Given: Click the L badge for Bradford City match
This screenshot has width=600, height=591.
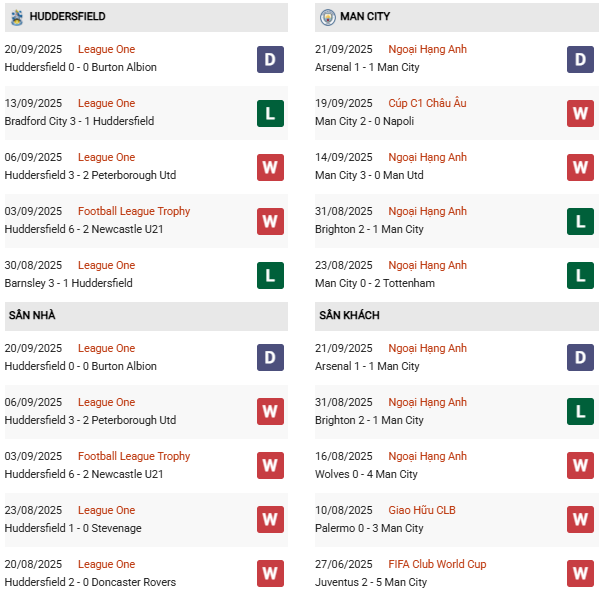Looking at the screenshot, I should 270,113.
